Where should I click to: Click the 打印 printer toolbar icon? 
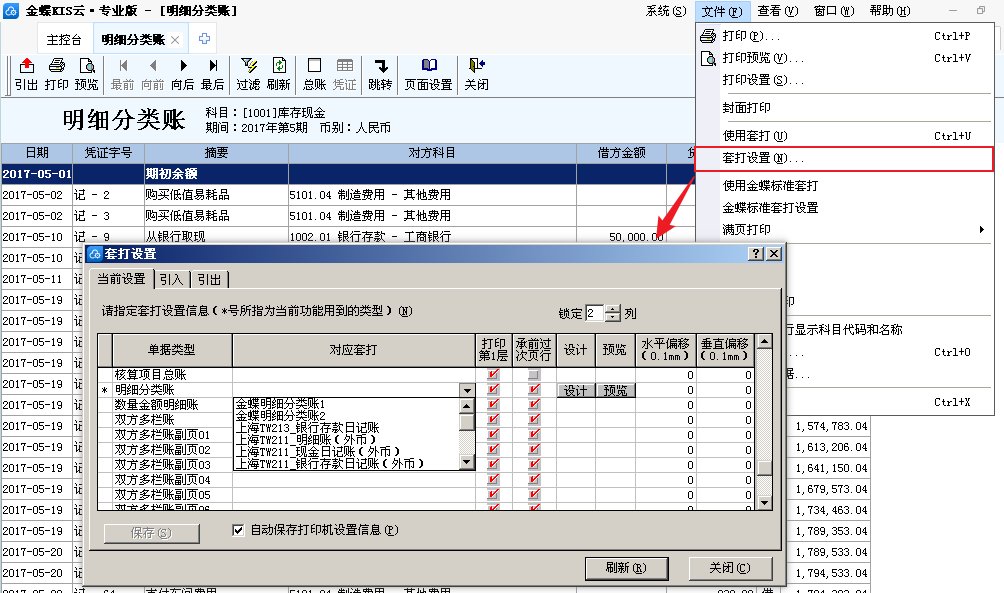pyautogui.click(x=57, y=74)
